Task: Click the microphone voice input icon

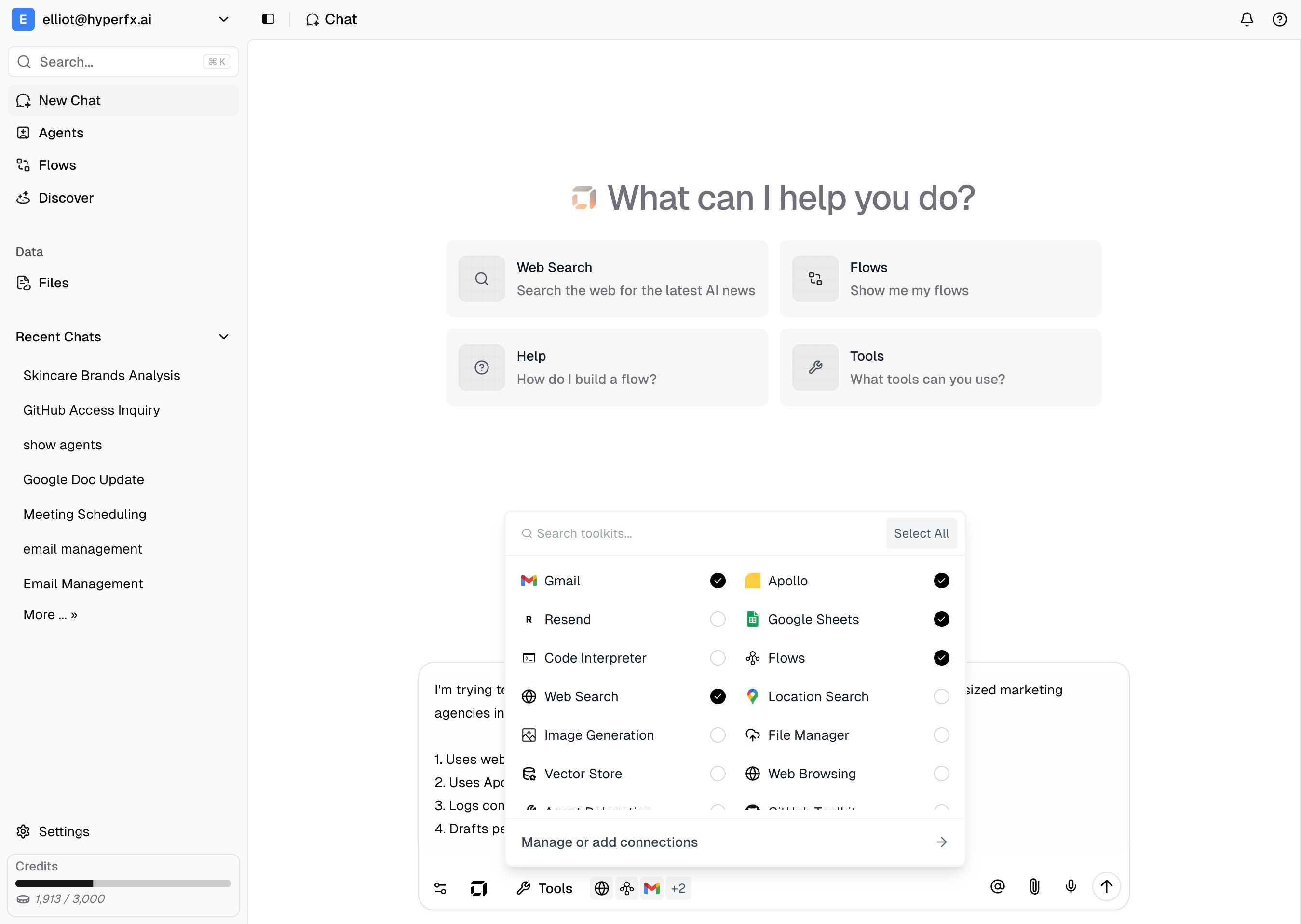Action: click(1071, 886)
